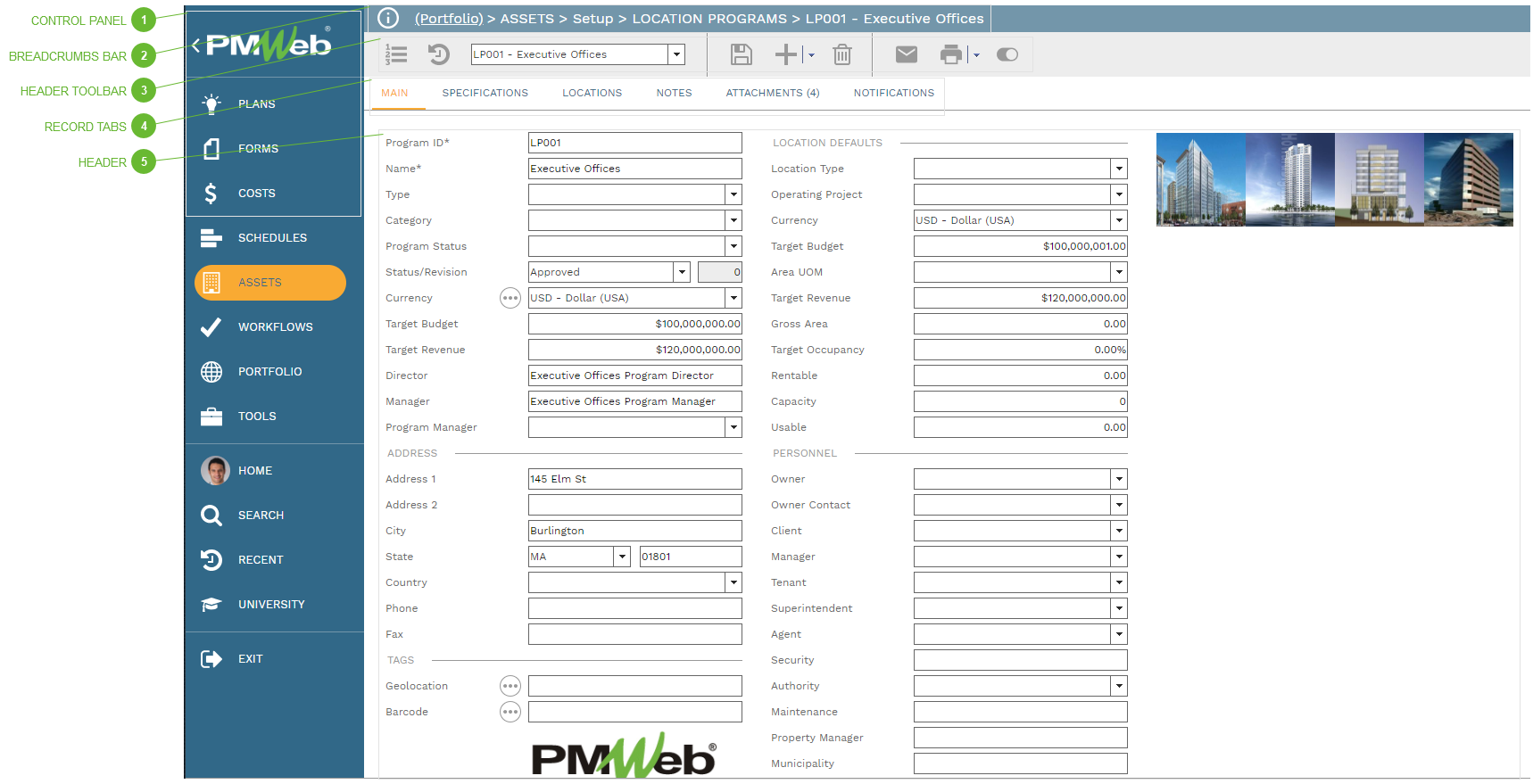The width and height of the screenshot is (1533, 784).
Task: Expand the Location Type dropdown
Action: [x=1119, y=169]
